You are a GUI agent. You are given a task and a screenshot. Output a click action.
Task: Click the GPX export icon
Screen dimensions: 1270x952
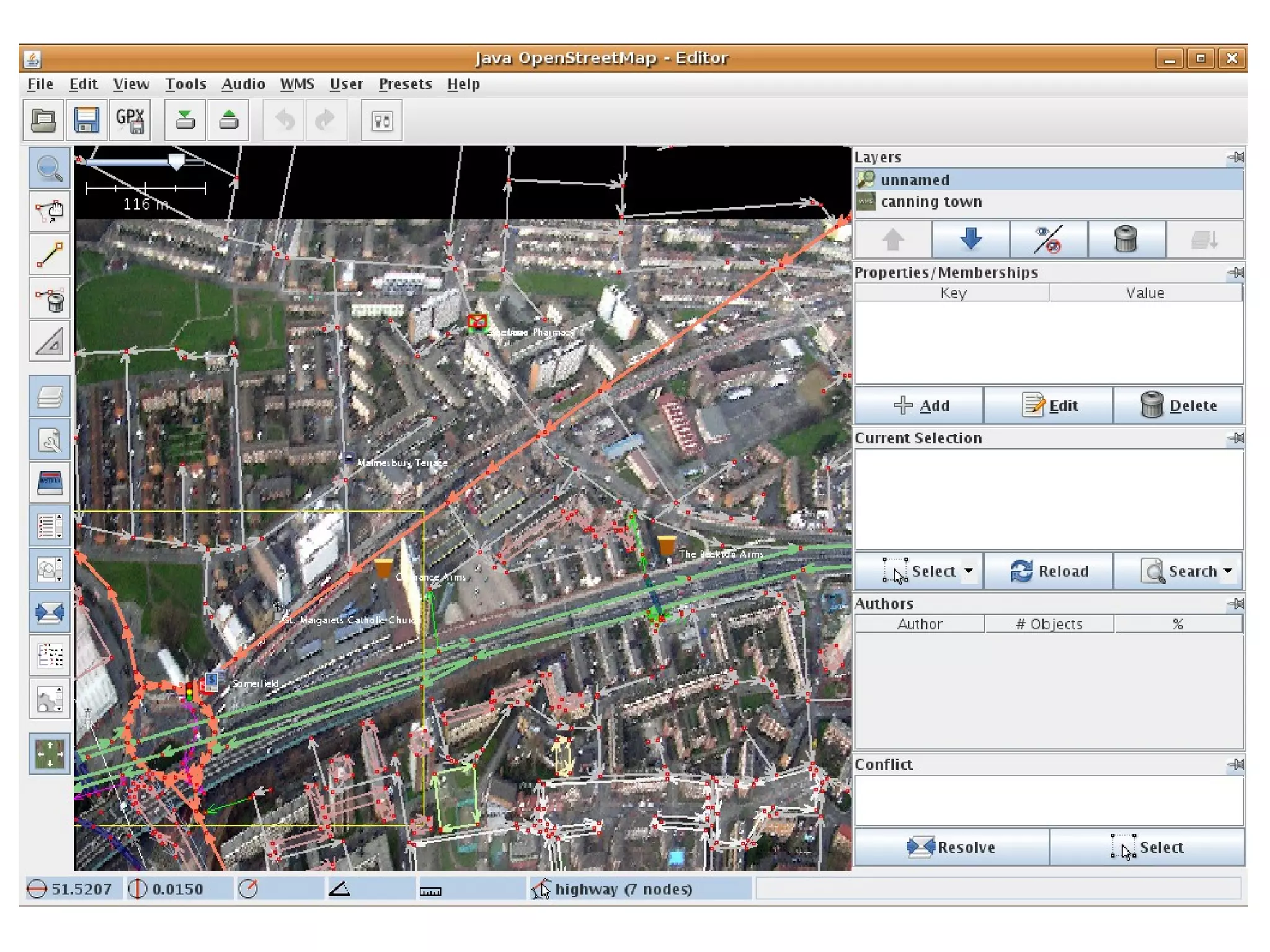[130, 120]
